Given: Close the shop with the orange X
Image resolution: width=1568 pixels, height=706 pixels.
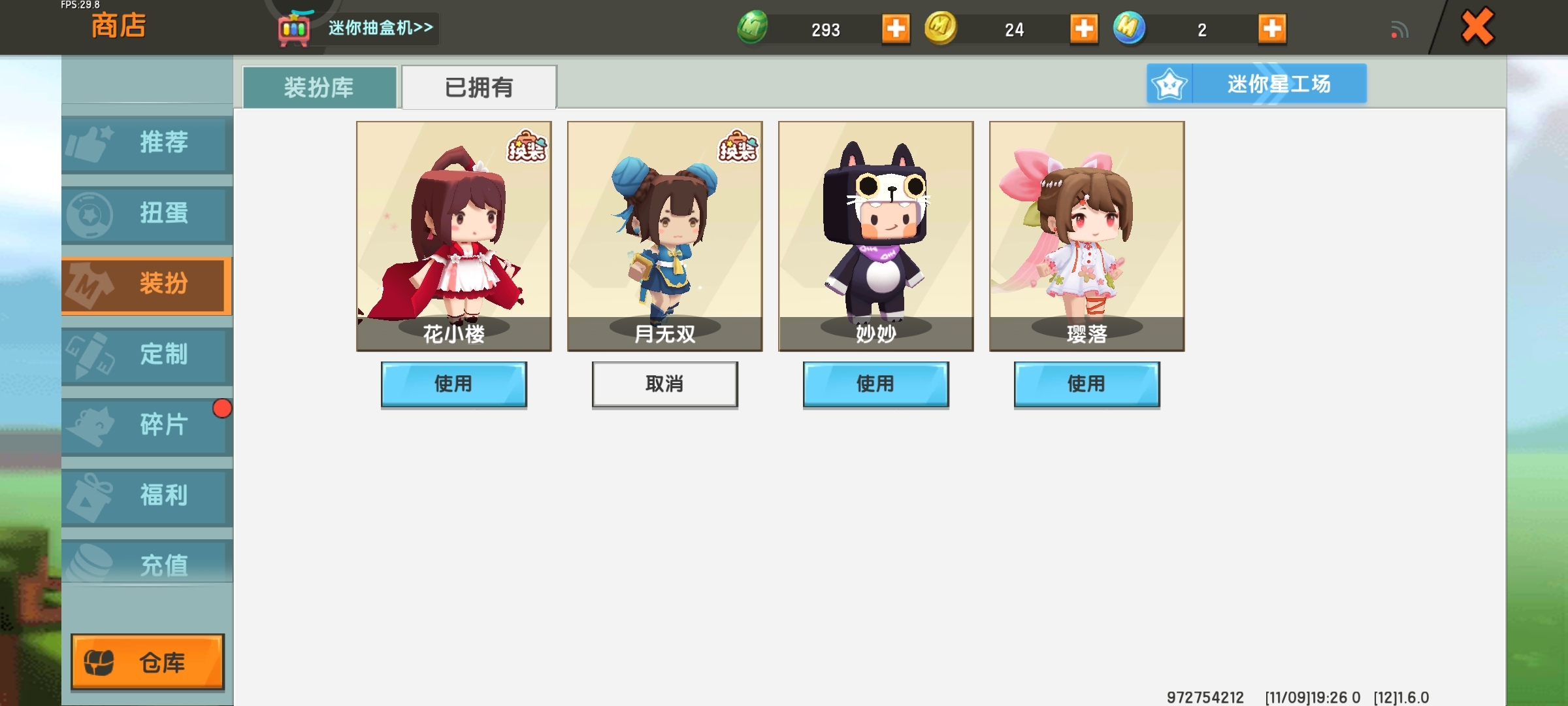Looking at the screenshot, I should click(1477, 27).
